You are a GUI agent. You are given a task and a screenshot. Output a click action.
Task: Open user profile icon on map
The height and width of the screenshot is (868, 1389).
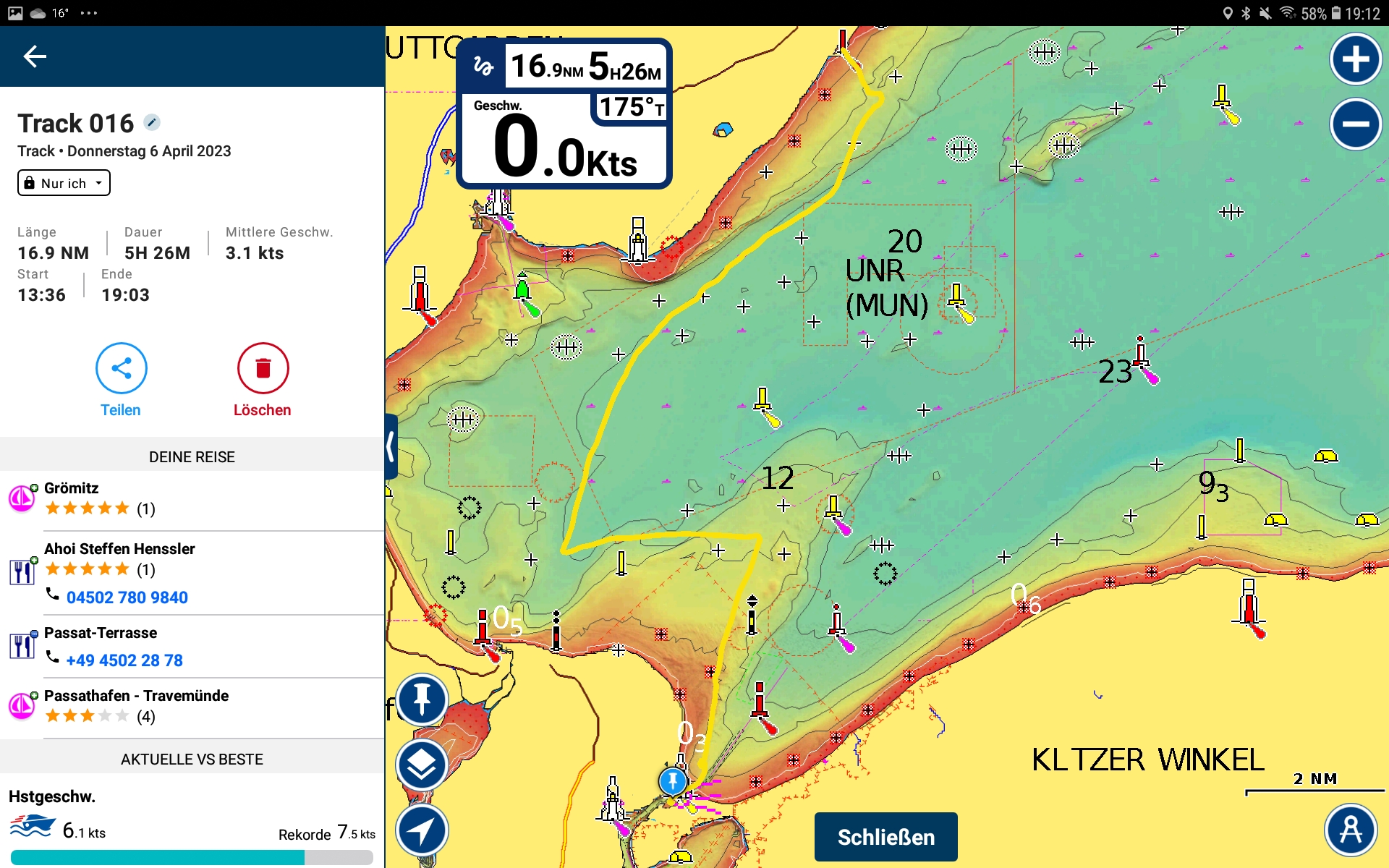point(1350,830)
